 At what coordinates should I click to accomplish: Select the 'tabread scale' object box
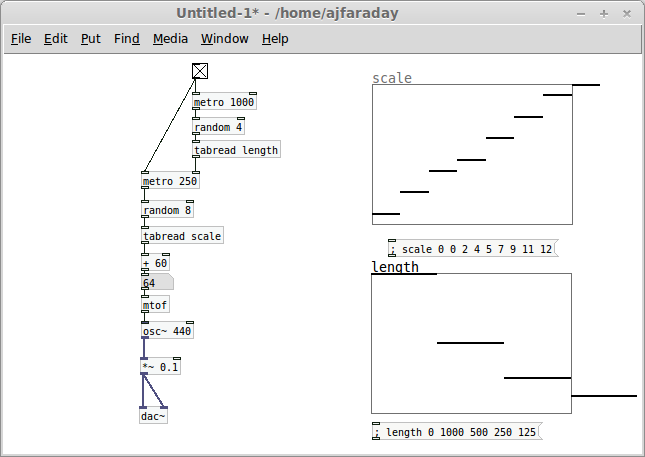(182, 236)
